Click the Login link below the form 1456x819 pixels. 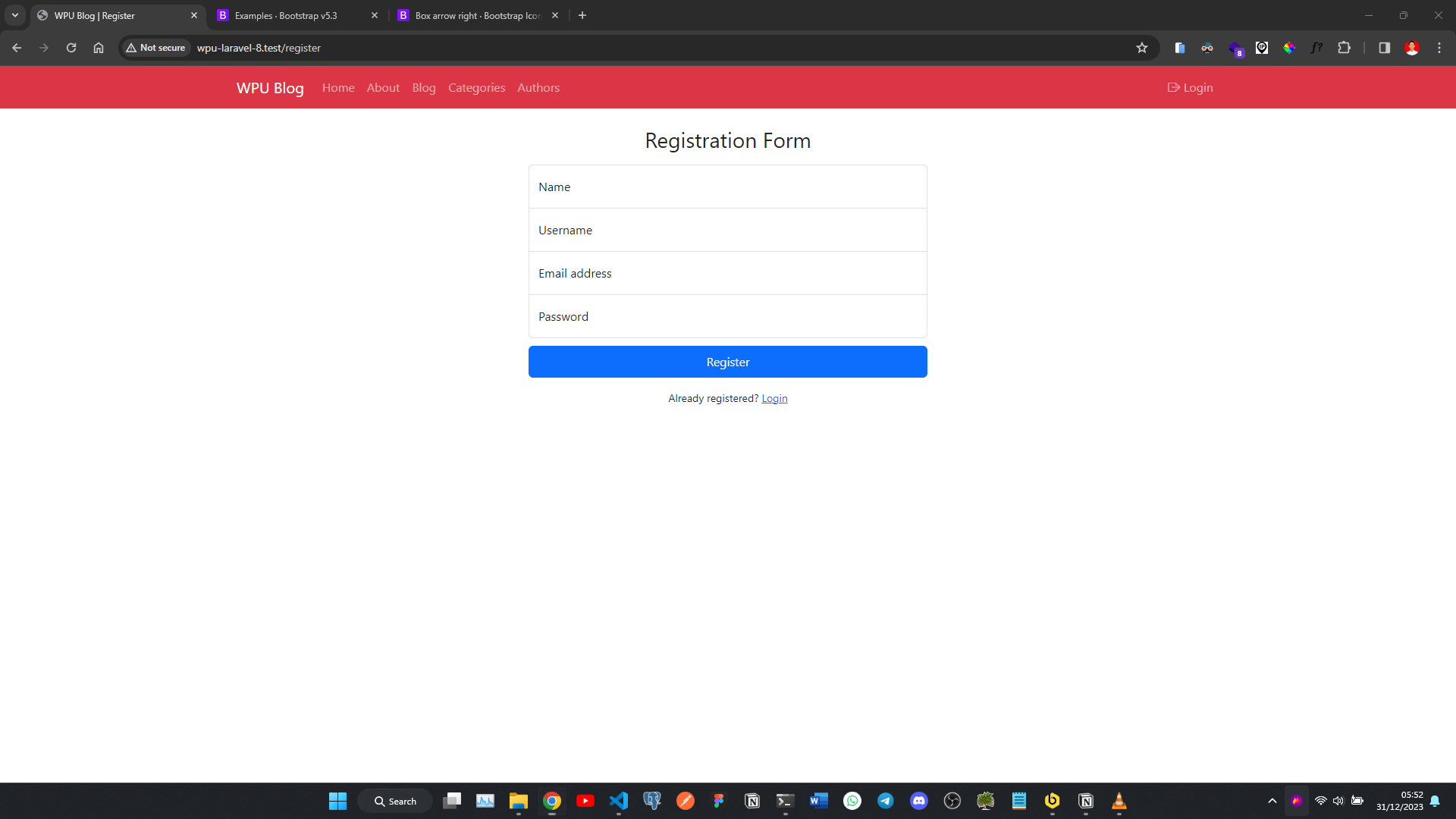774,397
